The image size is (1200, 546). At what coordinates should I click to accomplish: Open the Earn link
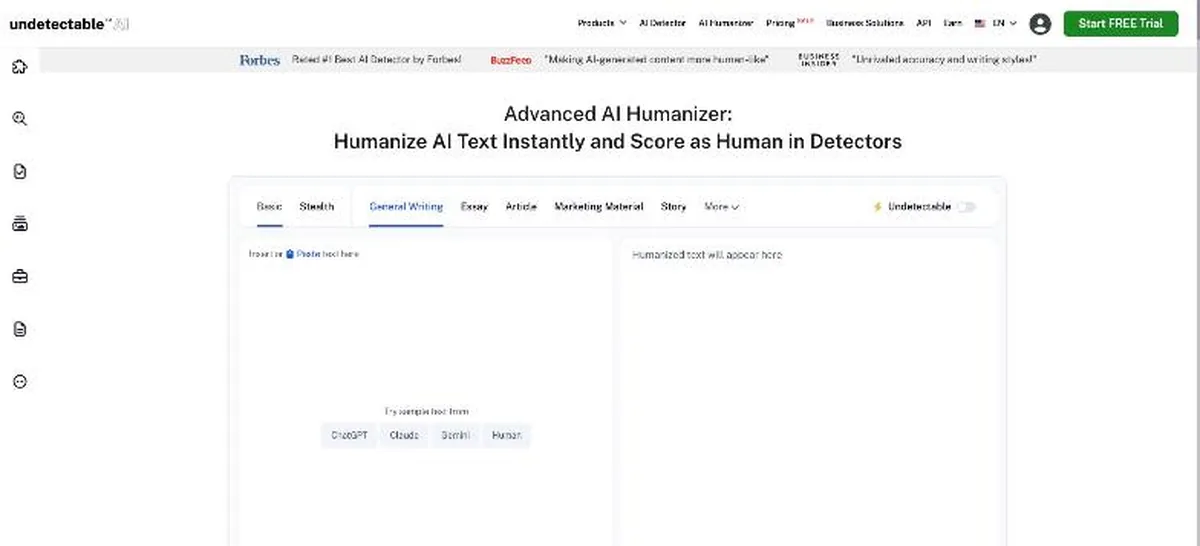coord(952,23)
